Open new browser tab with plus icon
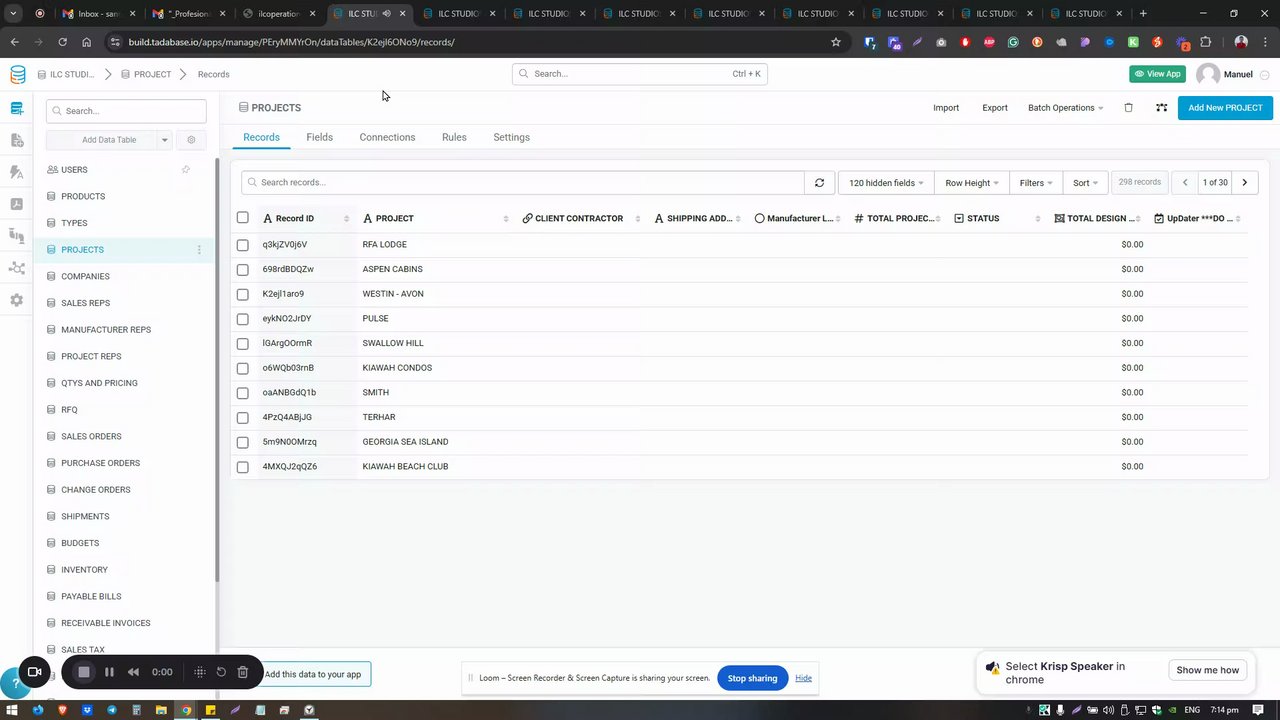Viewport: 1280px width, 720px height. click(1143, 14)
